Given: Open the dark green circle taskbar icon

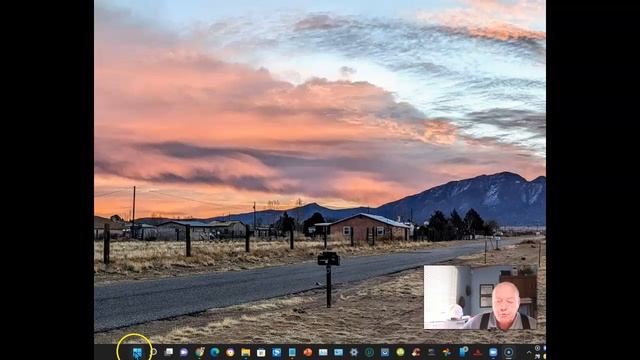Looking at the screenshot, I should 369,352.
